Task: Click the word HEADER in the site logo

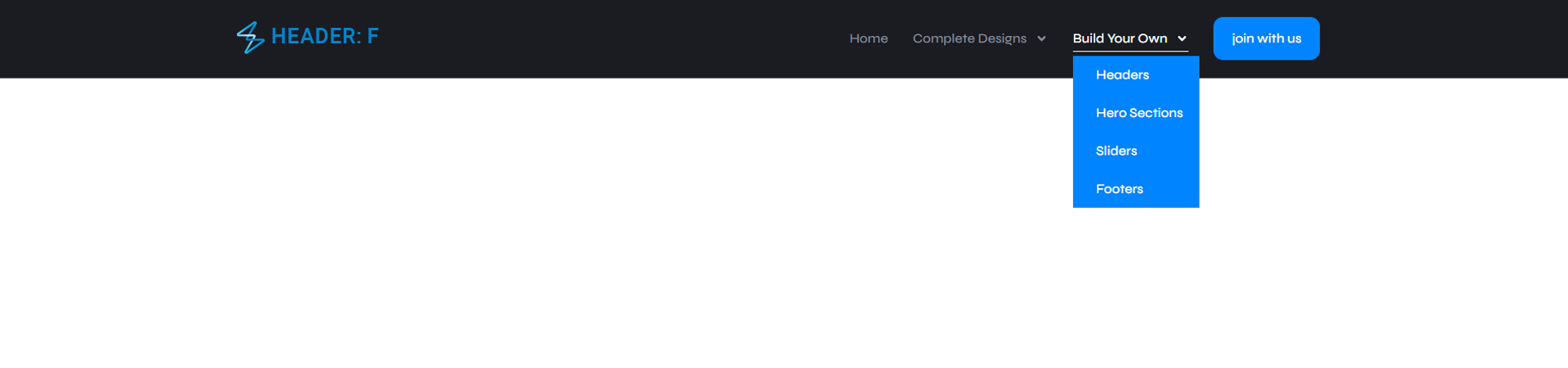Action: [314, 36]
